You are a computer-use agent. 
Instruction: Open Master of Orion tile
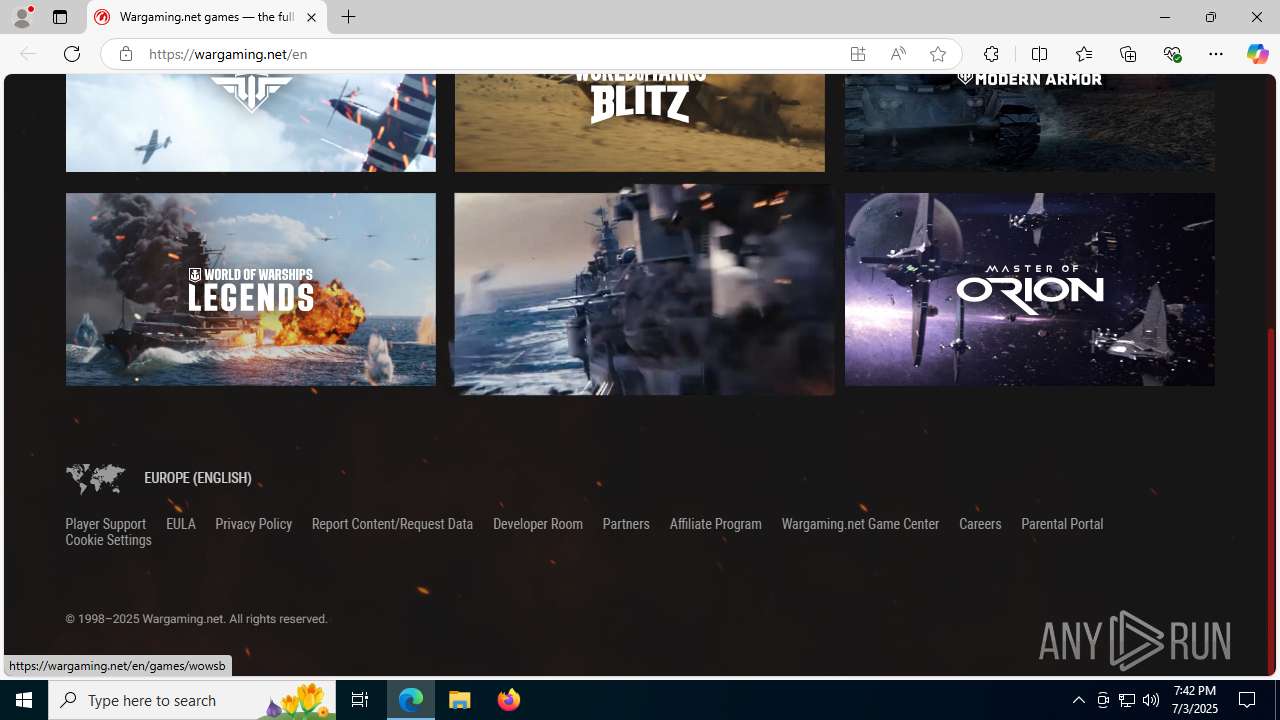pyautogui.click(x=1030, y=289)
